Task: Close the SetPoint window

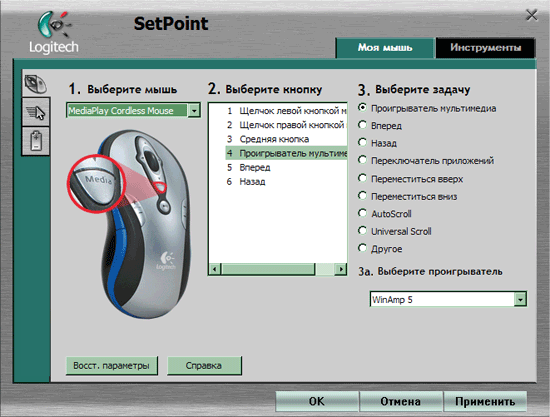Action: click(x=532, y=15)
